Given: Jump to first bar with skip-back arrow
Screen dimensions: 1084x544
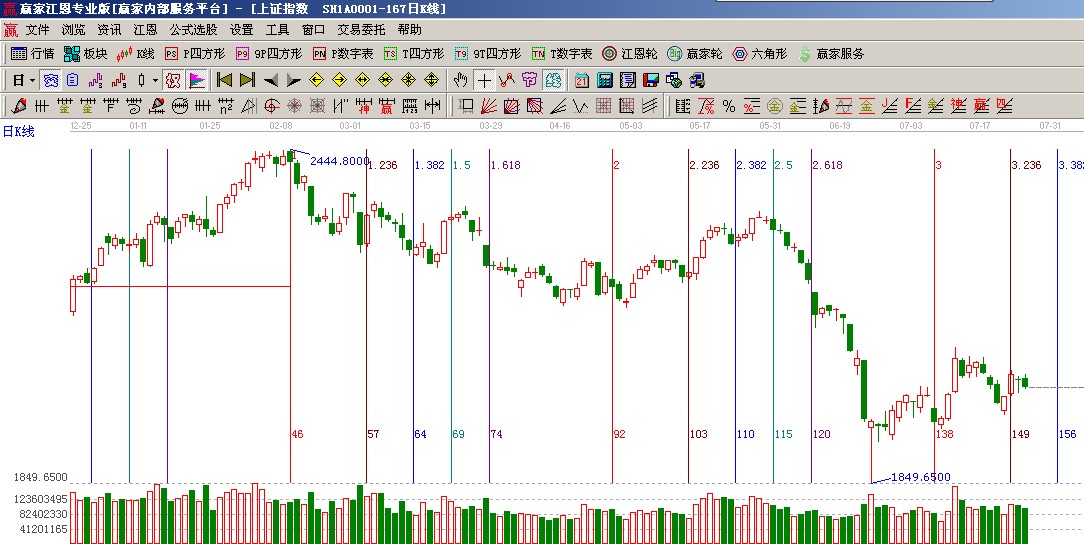Looking at the screenshot, I should (x=224, y=80).
